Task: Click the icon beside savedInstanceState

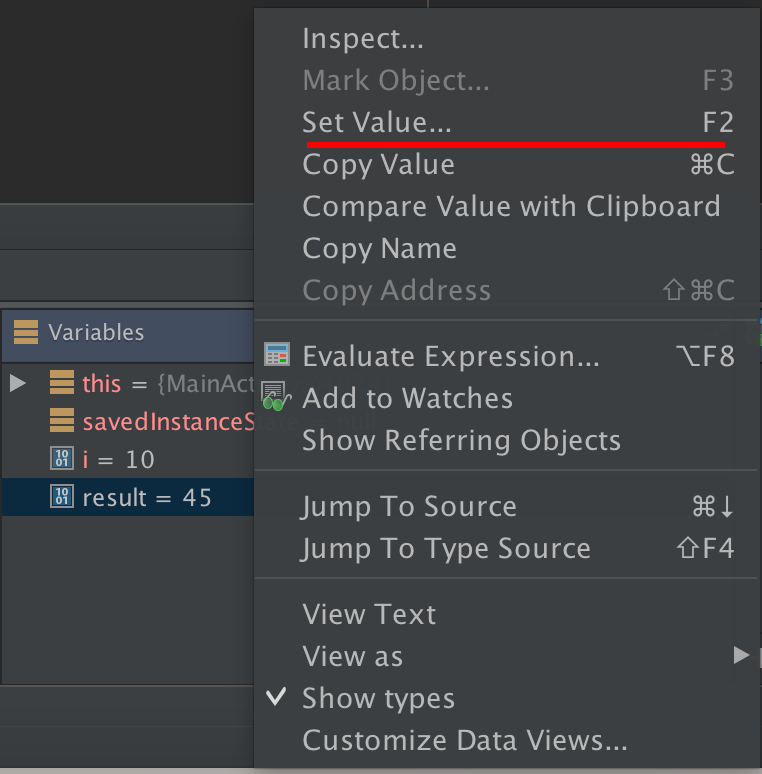Action: [x=62, y=420]
